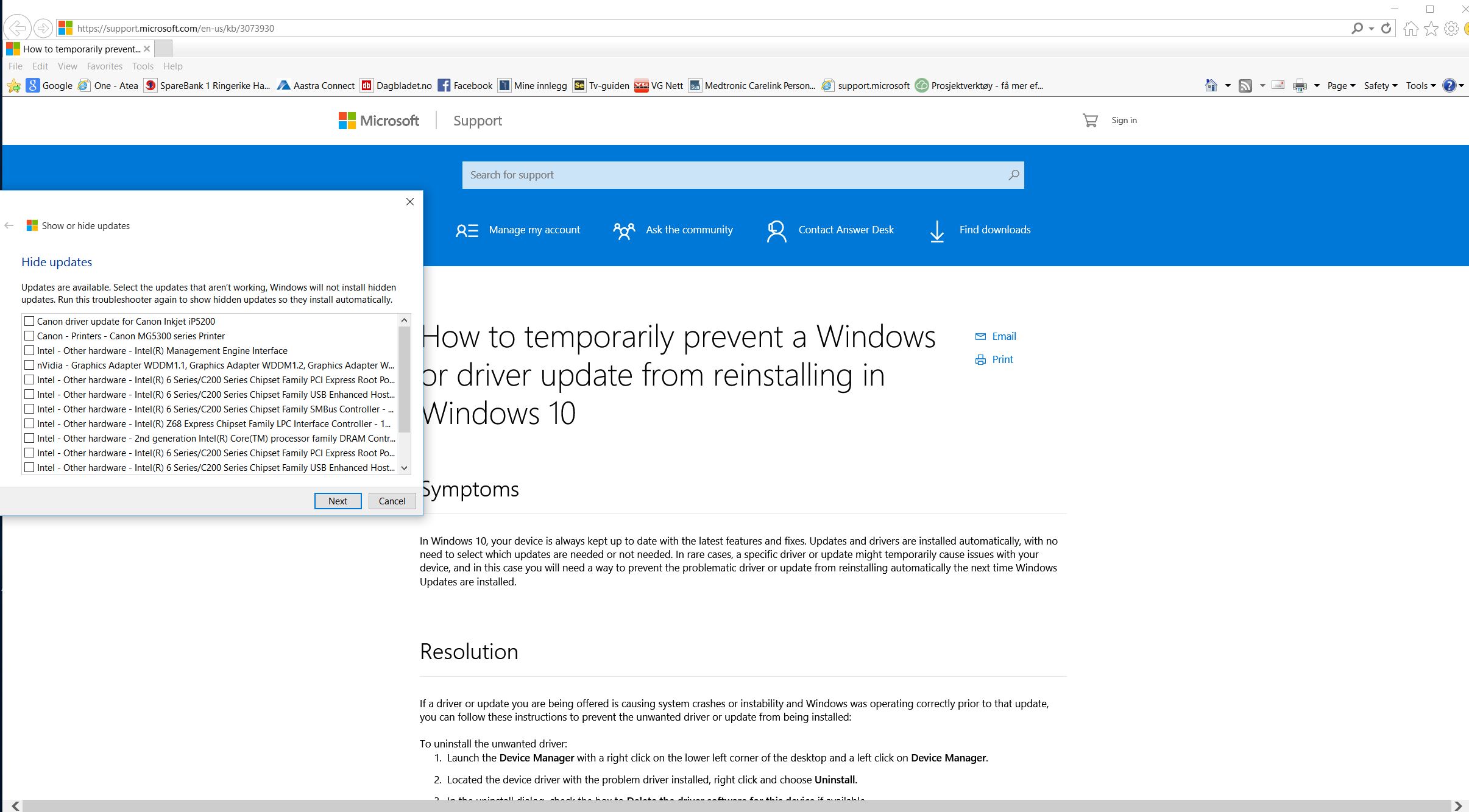Viewport: 1469px width, 812px height.
Task: Click the Sign in link
Action: tap(1124, 120)
